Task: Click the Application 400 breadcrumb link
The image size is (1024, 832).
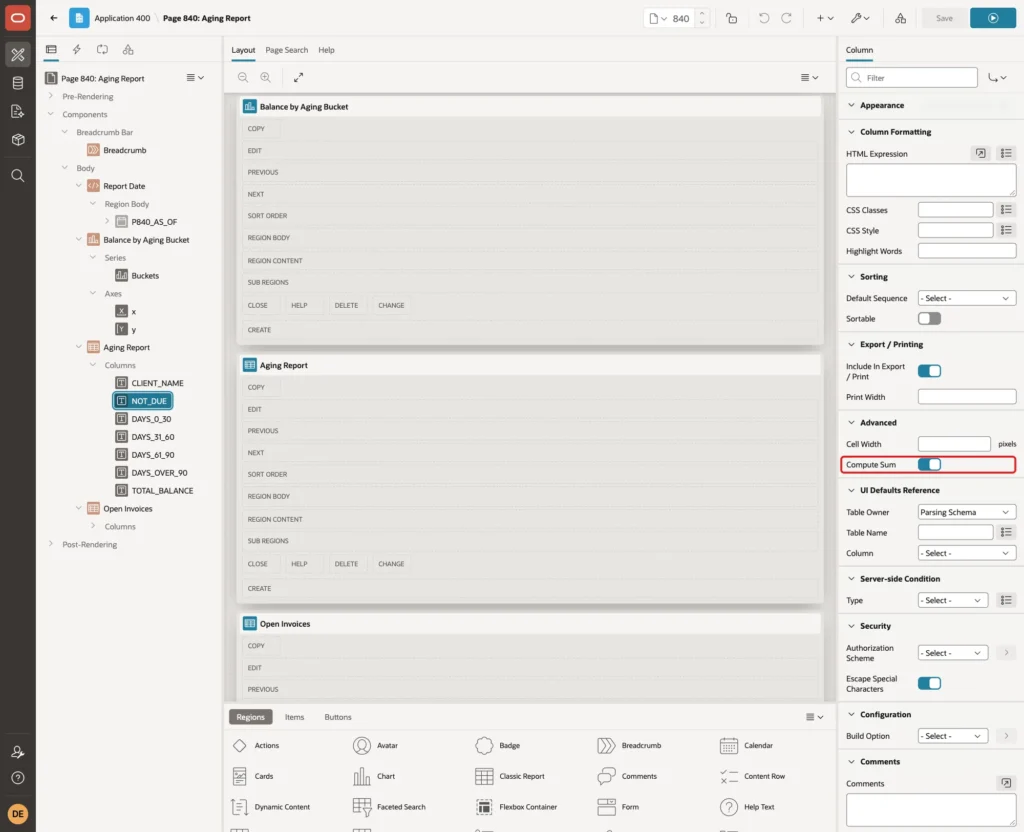Action: point(122,18)
